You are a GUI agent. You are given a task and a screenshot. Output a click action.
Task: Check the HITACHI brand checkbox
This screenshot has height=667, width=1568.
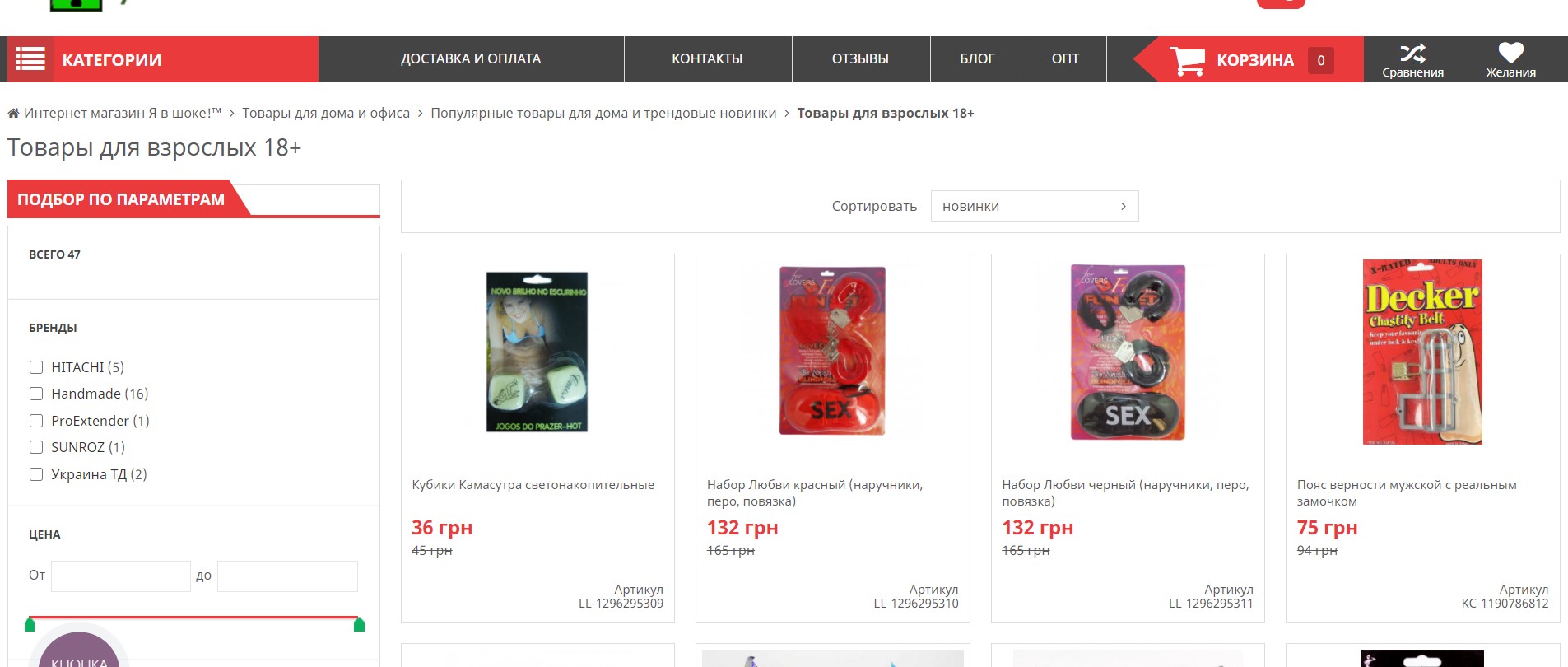[36, 367]
